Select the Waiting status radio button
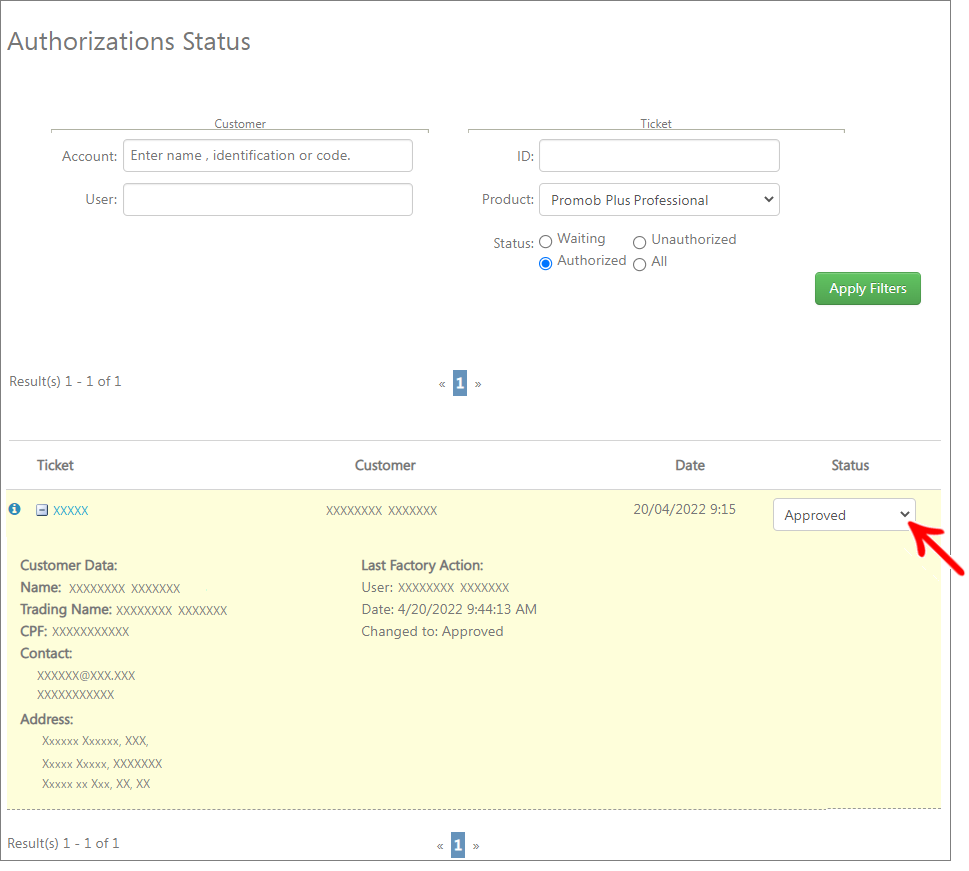This screenshot has width=969, height=871. coord(545,242)
